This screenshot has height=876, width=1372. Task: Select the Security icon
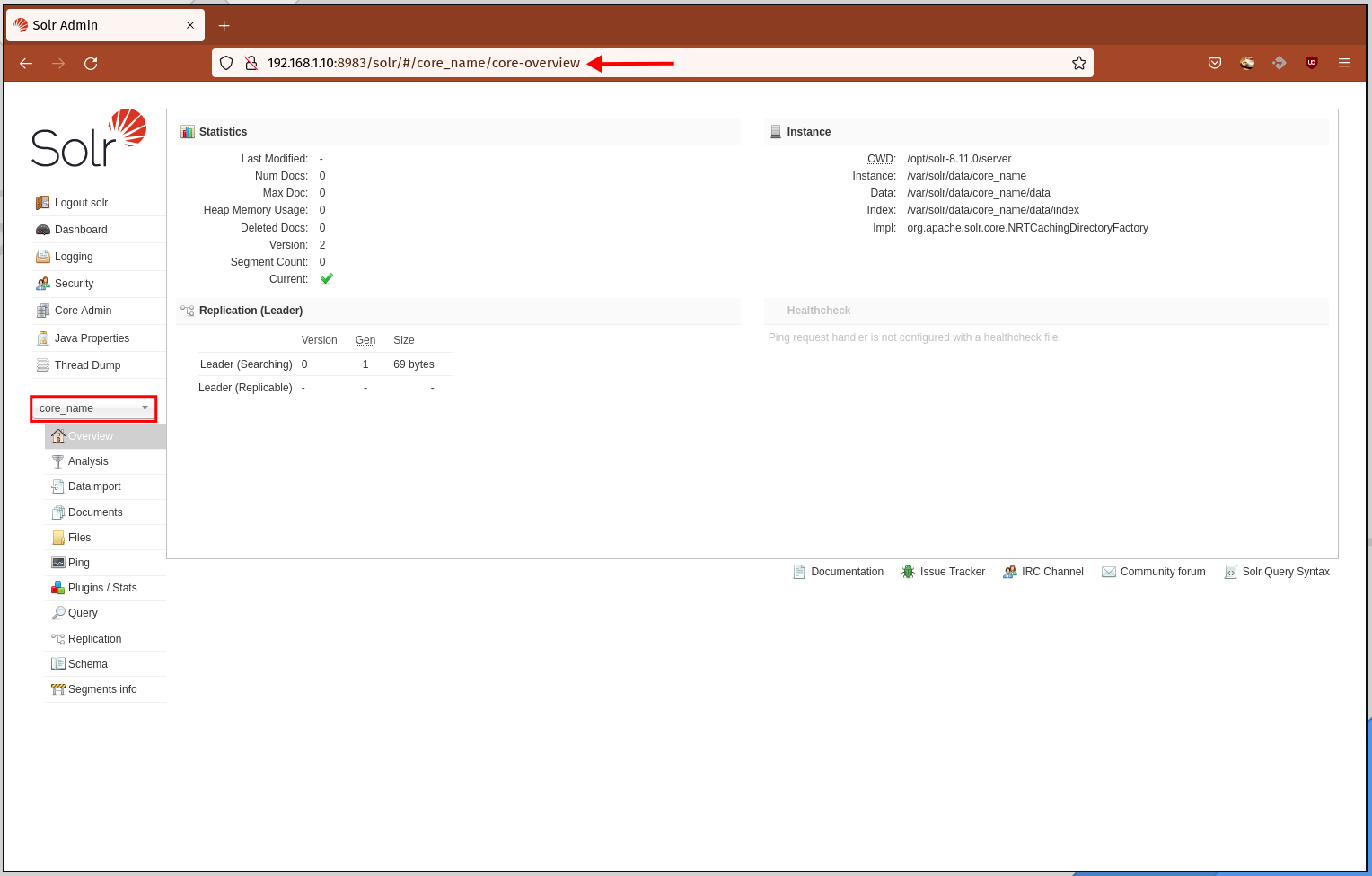42,284
